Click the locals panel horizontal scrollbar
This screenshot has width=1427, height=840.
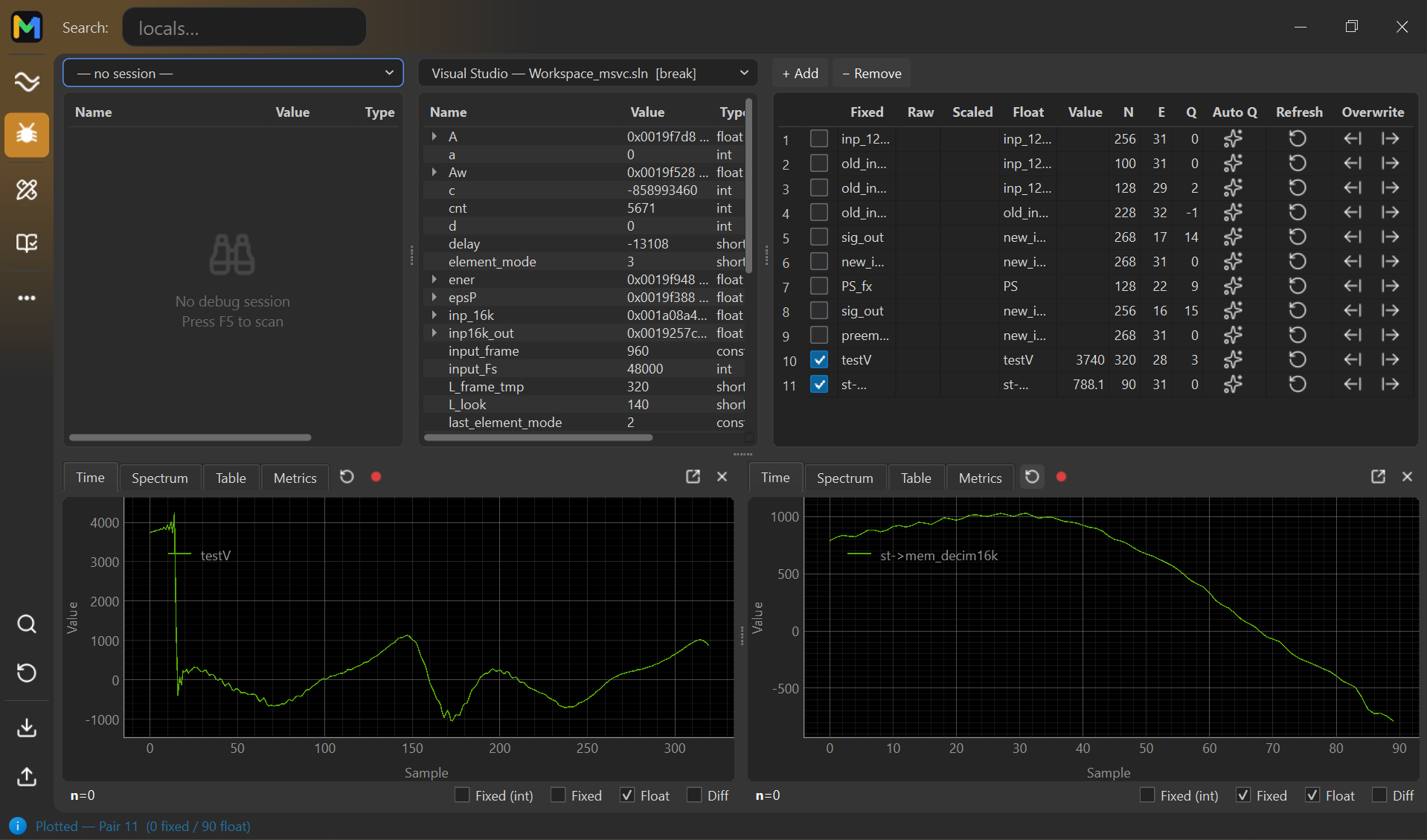click(x=538, y=437)
